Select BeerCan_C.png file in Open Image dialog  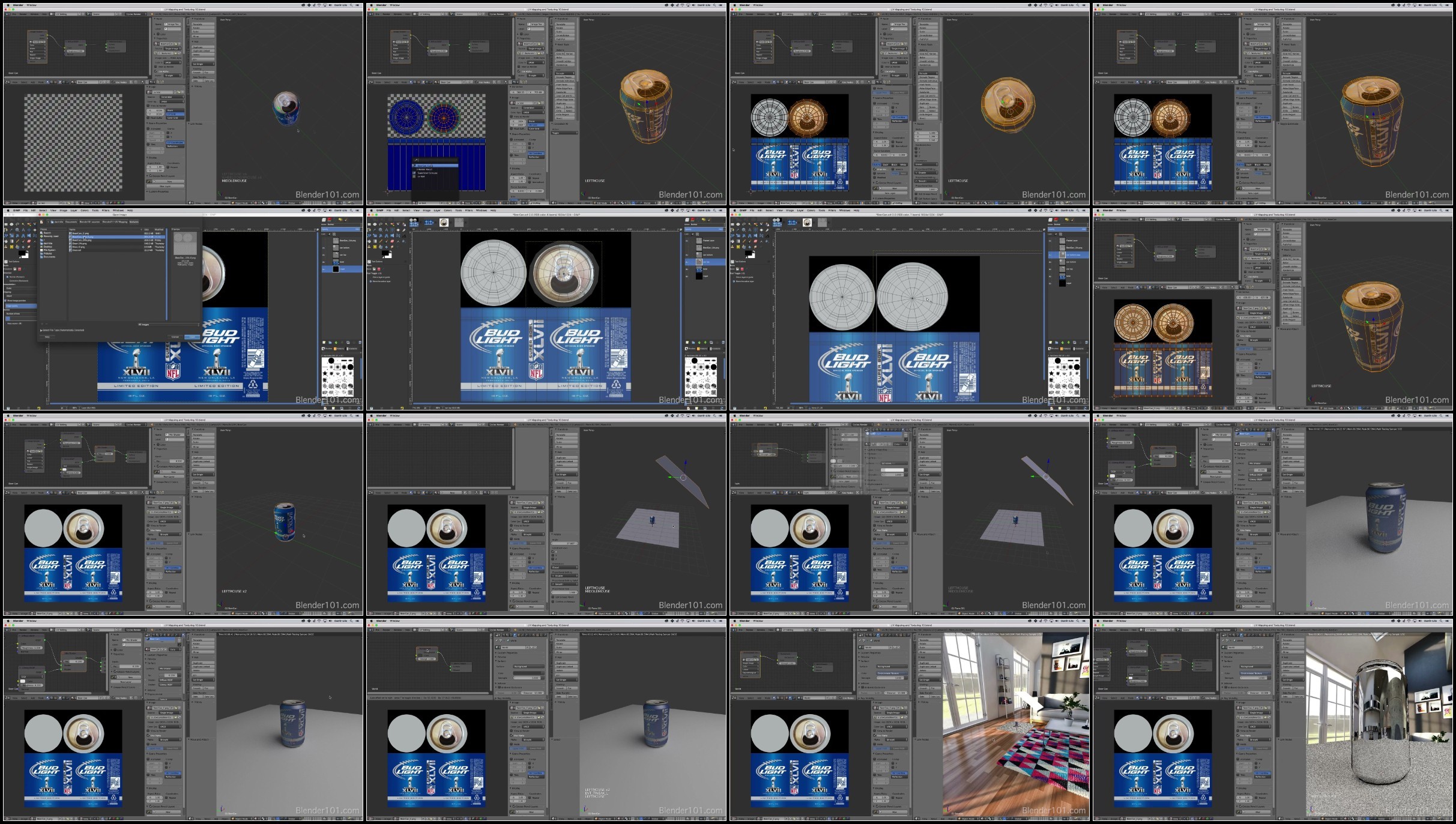coord(80,233)
